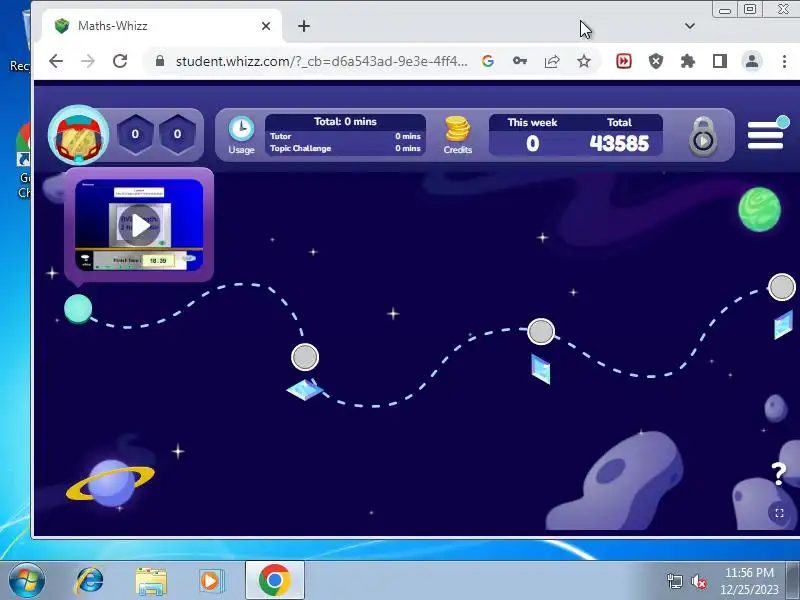The height and width of the screenshot is (600, 800).
Task: Select the grey path node above the flat blue crystal
Action: [x=305, y=357]
